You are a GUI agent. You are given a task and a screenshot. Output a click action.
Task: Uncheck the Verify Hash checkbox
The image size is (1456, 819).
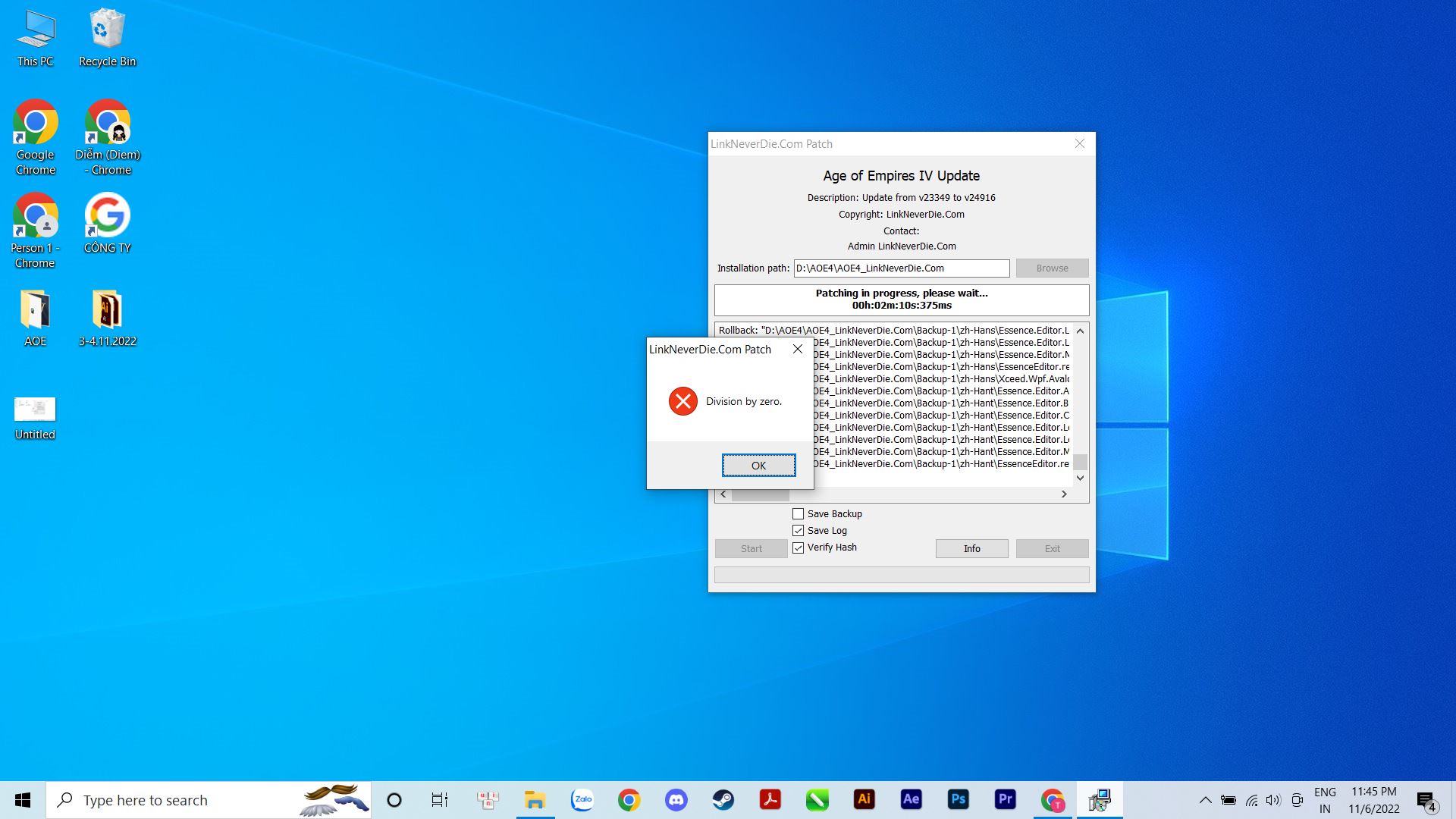(x=798, y=547)
